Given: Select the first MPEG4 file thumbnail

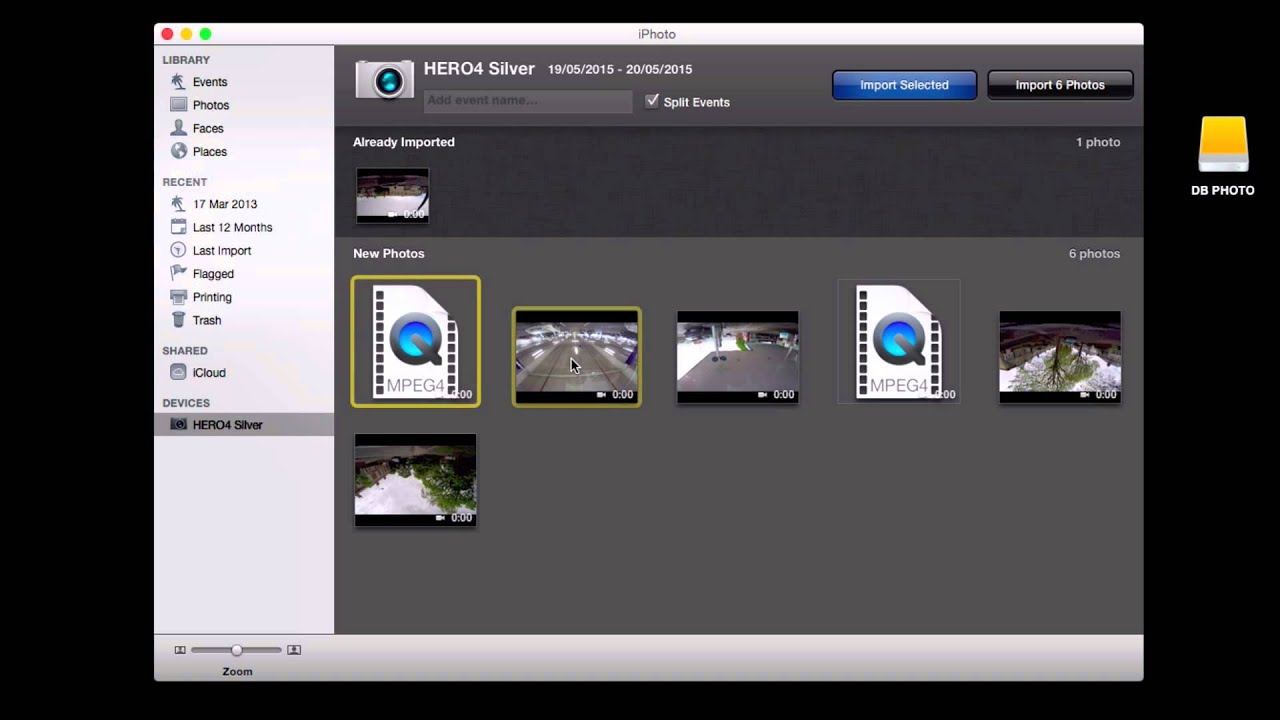Looking at the screenshot, I should [416, 342].
